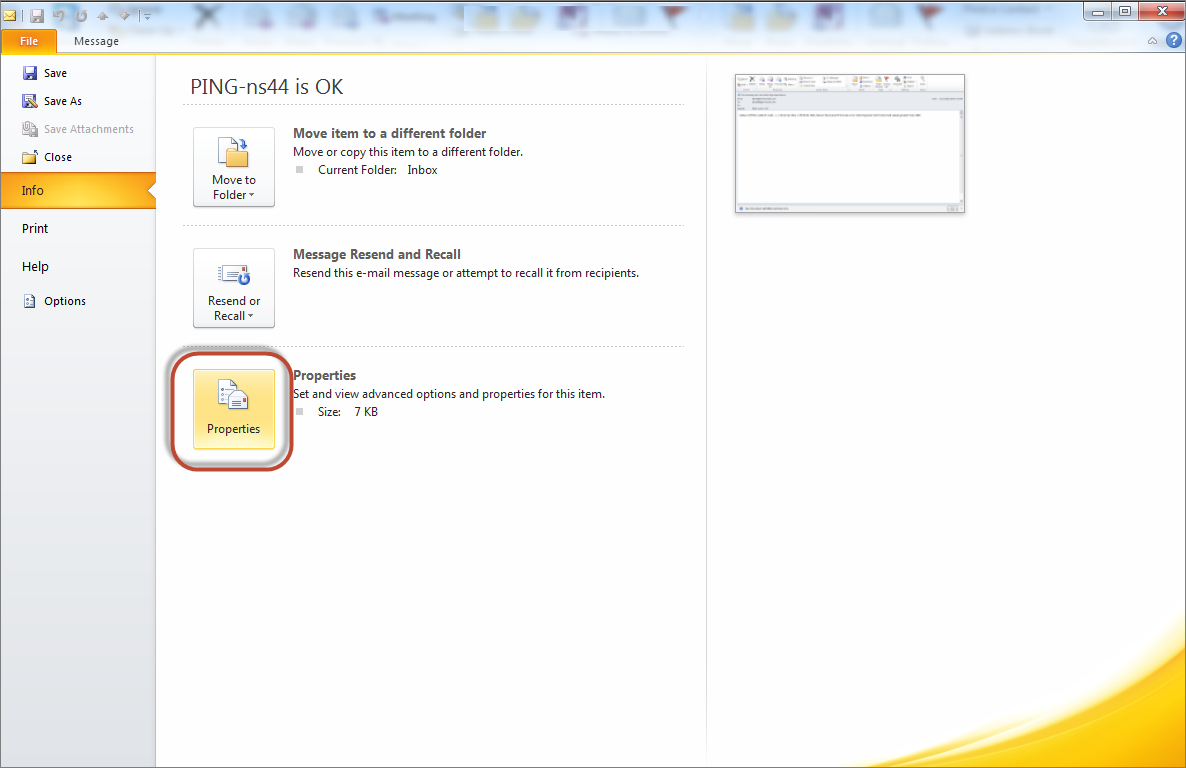This screenshot has width=1186, height=768.
Task: Restore down the message window
Action: pos(1125,11)
